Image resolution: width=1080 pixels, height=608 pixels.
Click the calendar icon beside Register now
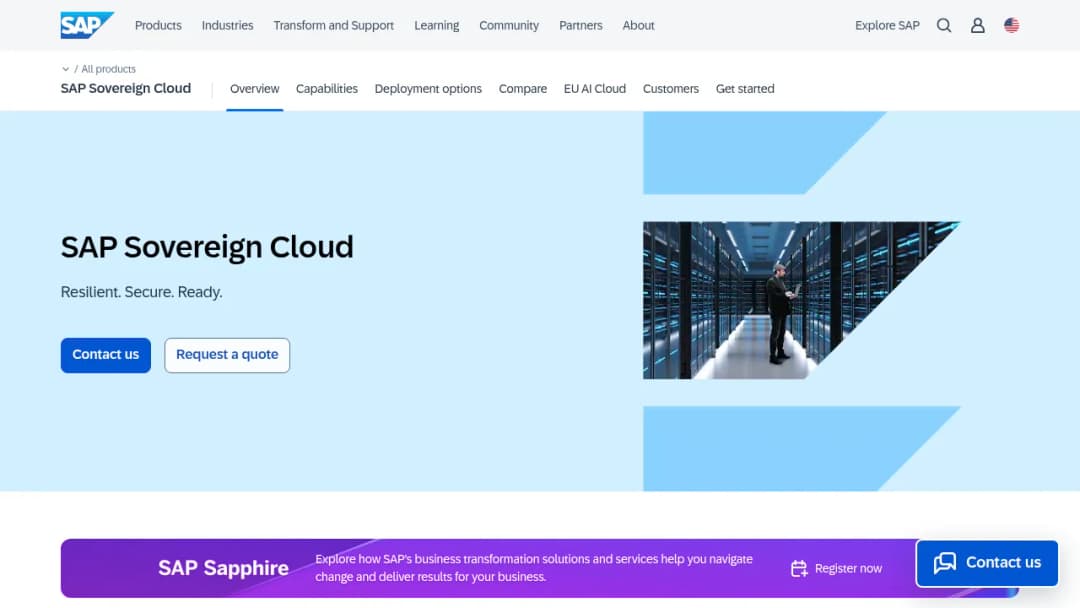(x=799, y=568)
